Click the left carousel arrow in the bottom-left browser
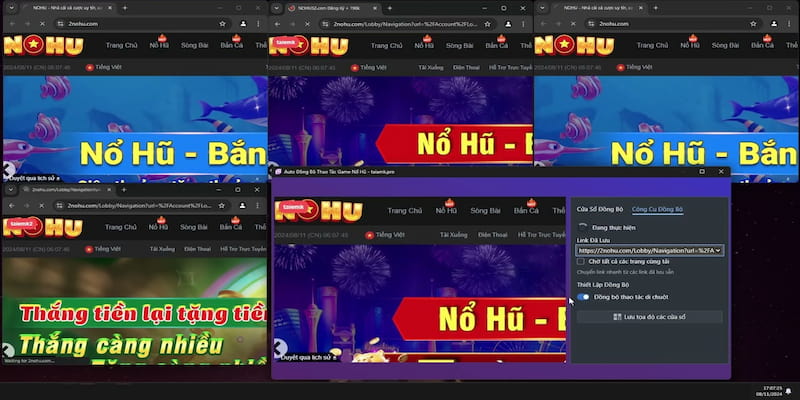 (x=8, y=350)
